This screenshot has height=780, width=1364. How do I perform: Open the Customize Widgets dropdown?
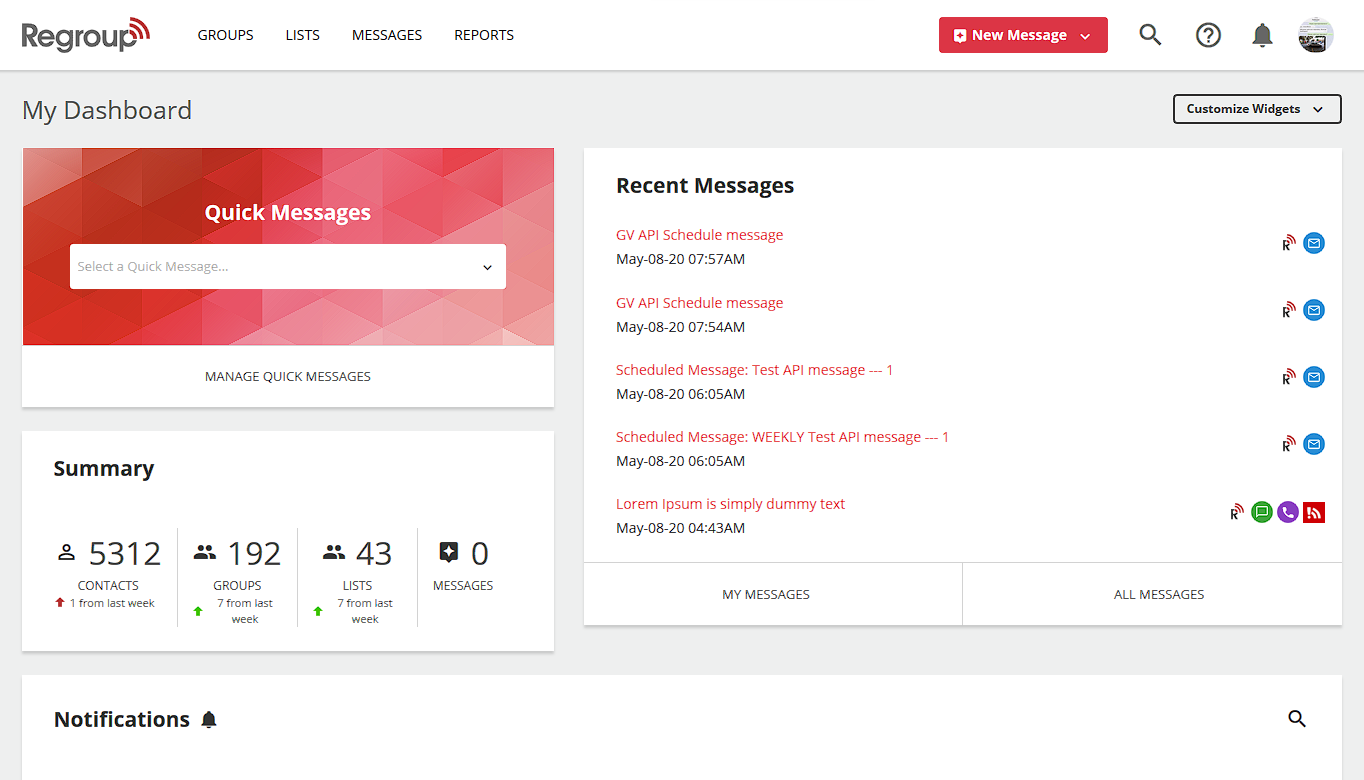coord(1257,109)
